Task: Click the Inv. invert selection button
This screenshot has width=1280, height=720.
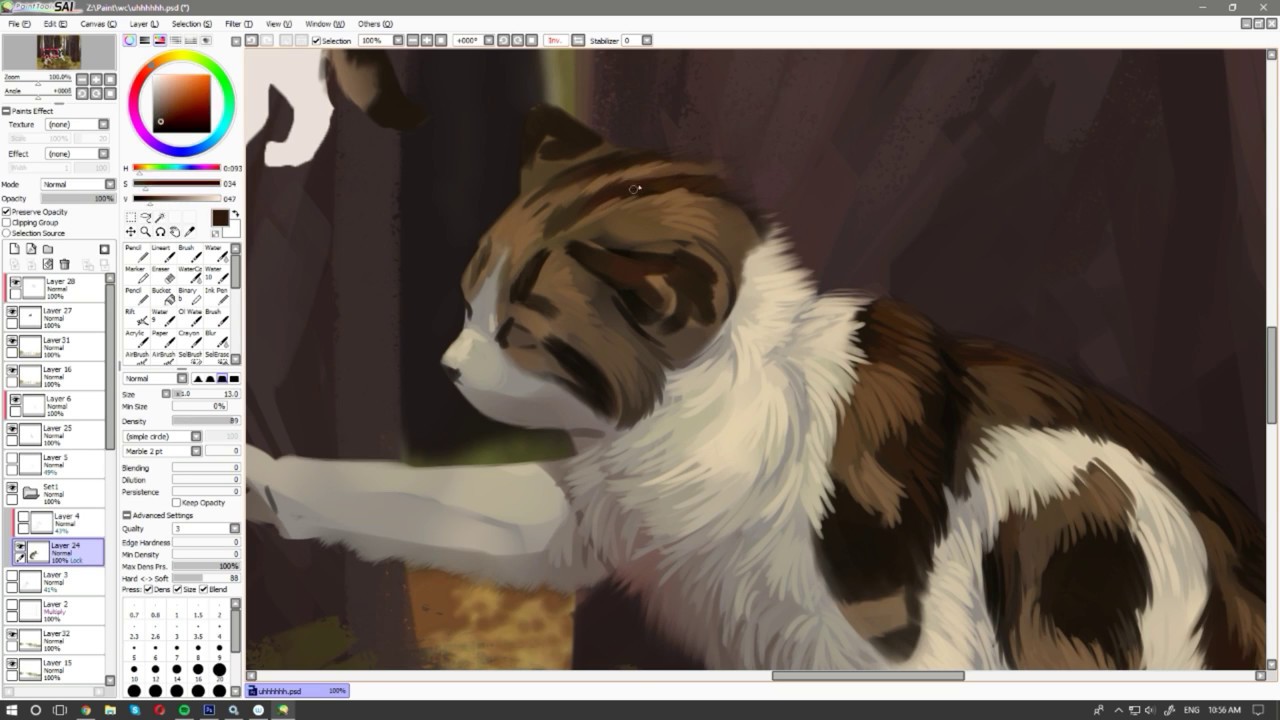Action: (x=554, y=41)
